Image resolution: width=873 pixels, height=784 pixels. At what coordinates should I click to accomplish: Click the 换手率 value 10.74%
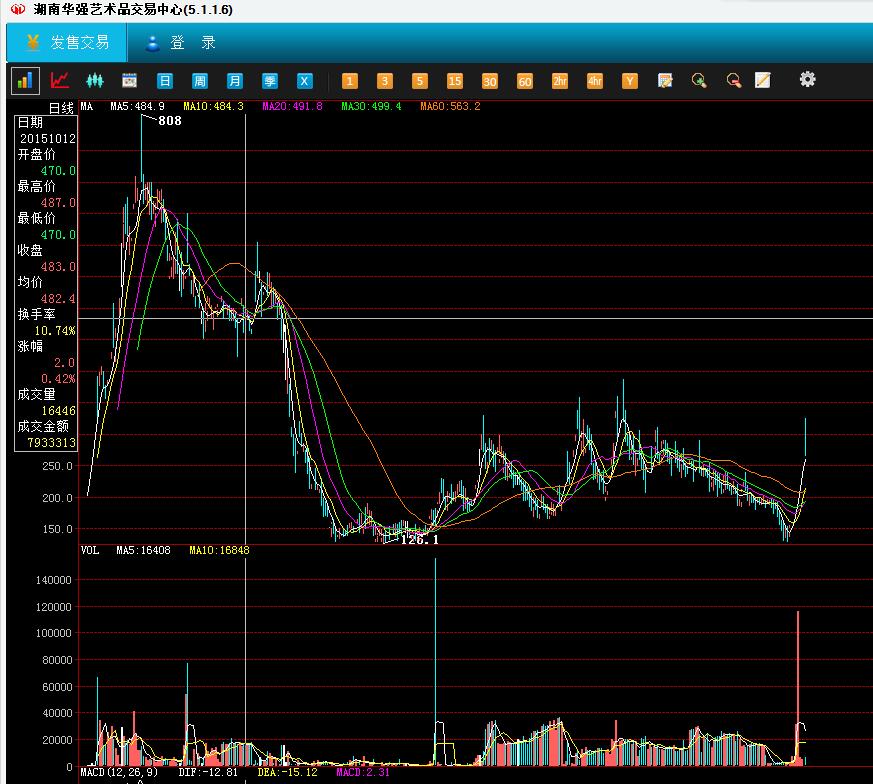[55, 331]
